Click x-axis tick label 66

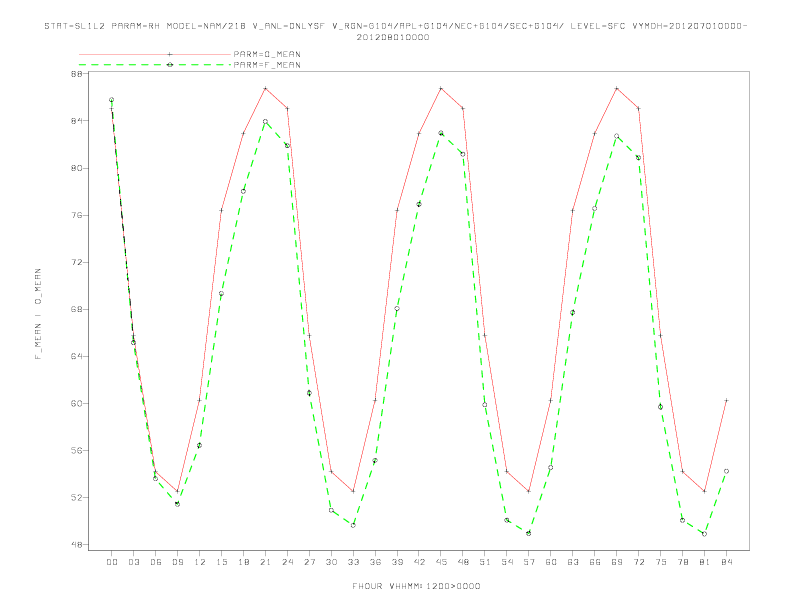[x=595, y=562]
